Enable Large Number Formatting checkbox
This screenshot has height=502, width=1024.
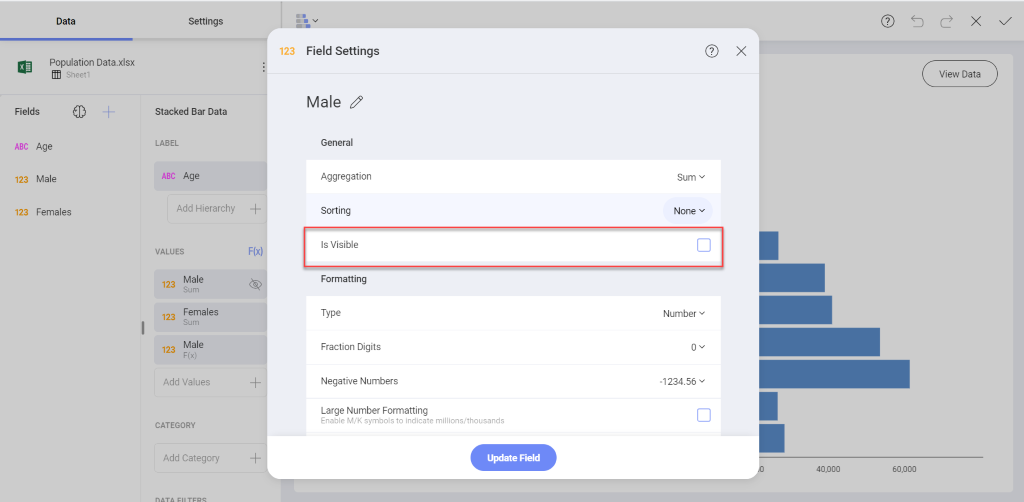pos(703,415)
